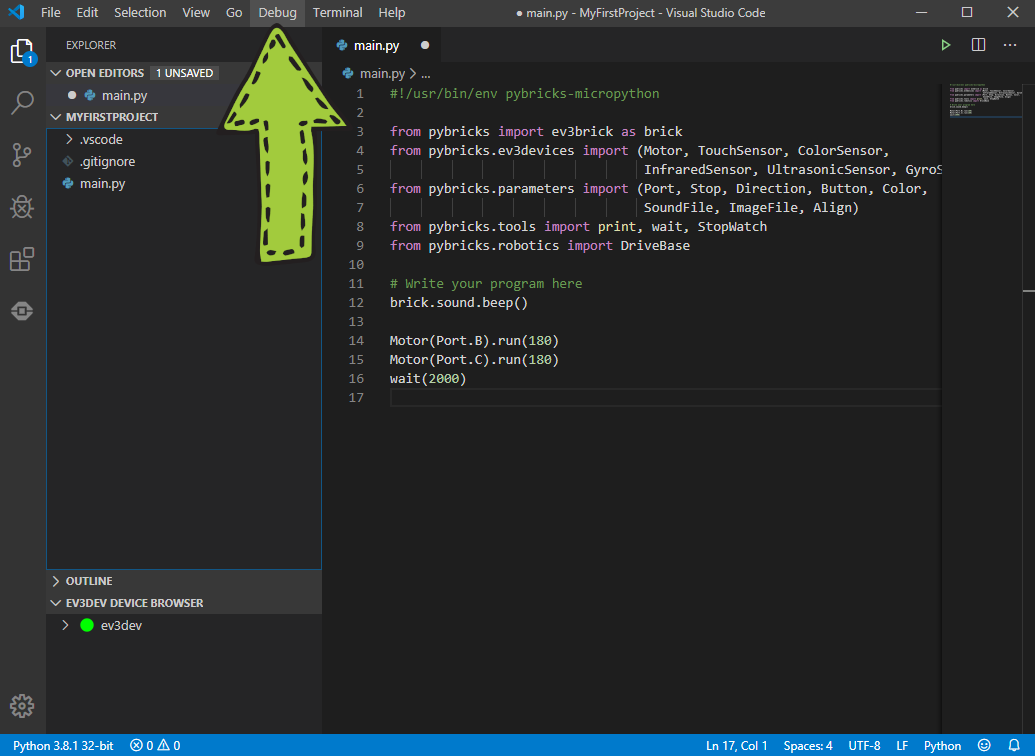Change end of line sequence LF
Image resolution: width=1035 pixels, height=756 pixels.
[x=902, y=745]
